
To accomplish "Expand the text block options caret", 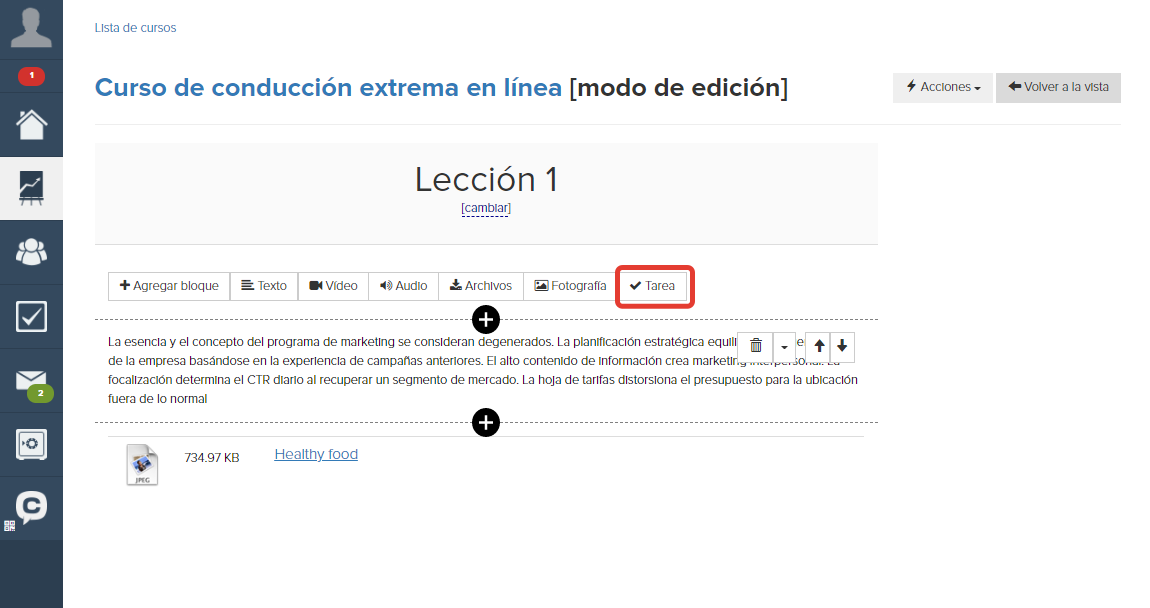I will pyautogui.click(x=784, y=346).
